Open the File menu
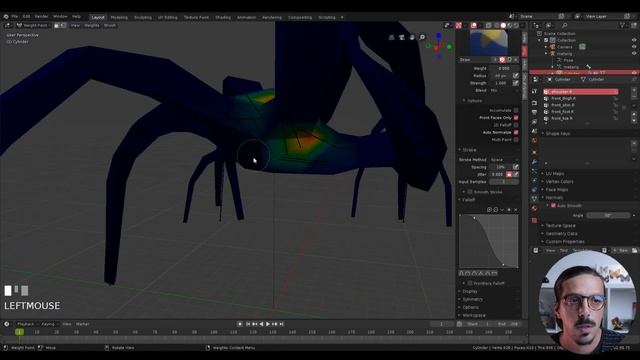The image size is (640, 360). (x=15, y=16)
